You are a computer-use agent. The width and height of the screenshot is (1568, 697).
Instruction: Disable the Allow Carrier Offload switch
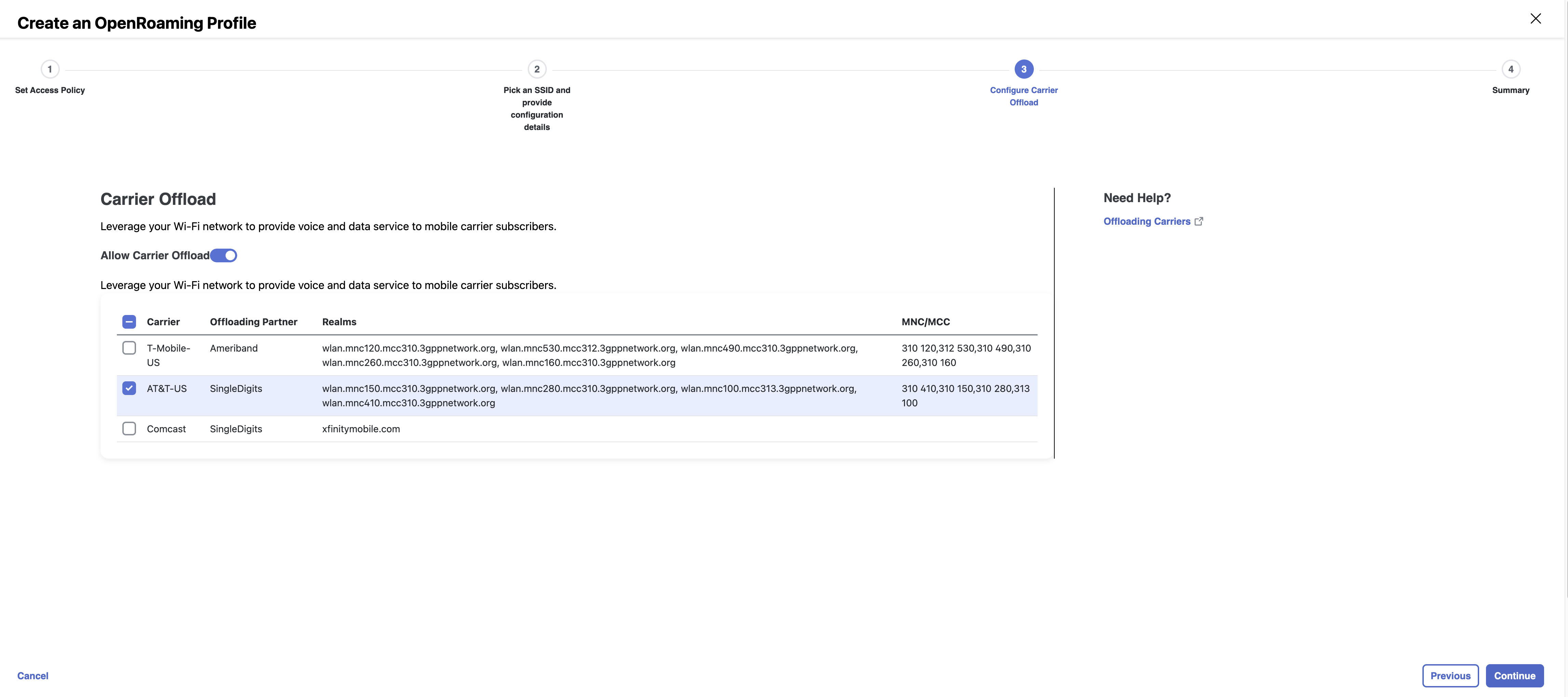(224, 256)
